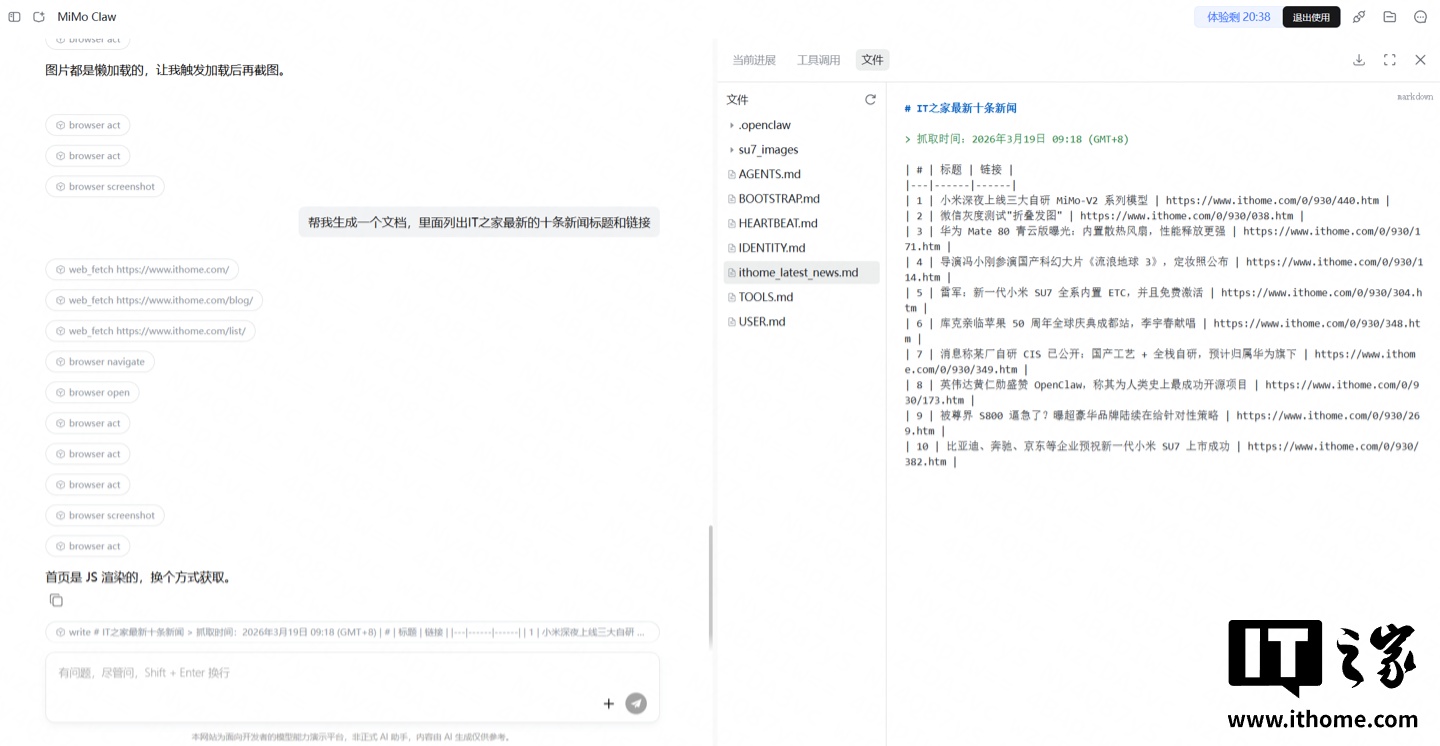Expand the write IT之家最新十条新闻 tool call
The image size is (1440, 746).
tap(352, 632)
